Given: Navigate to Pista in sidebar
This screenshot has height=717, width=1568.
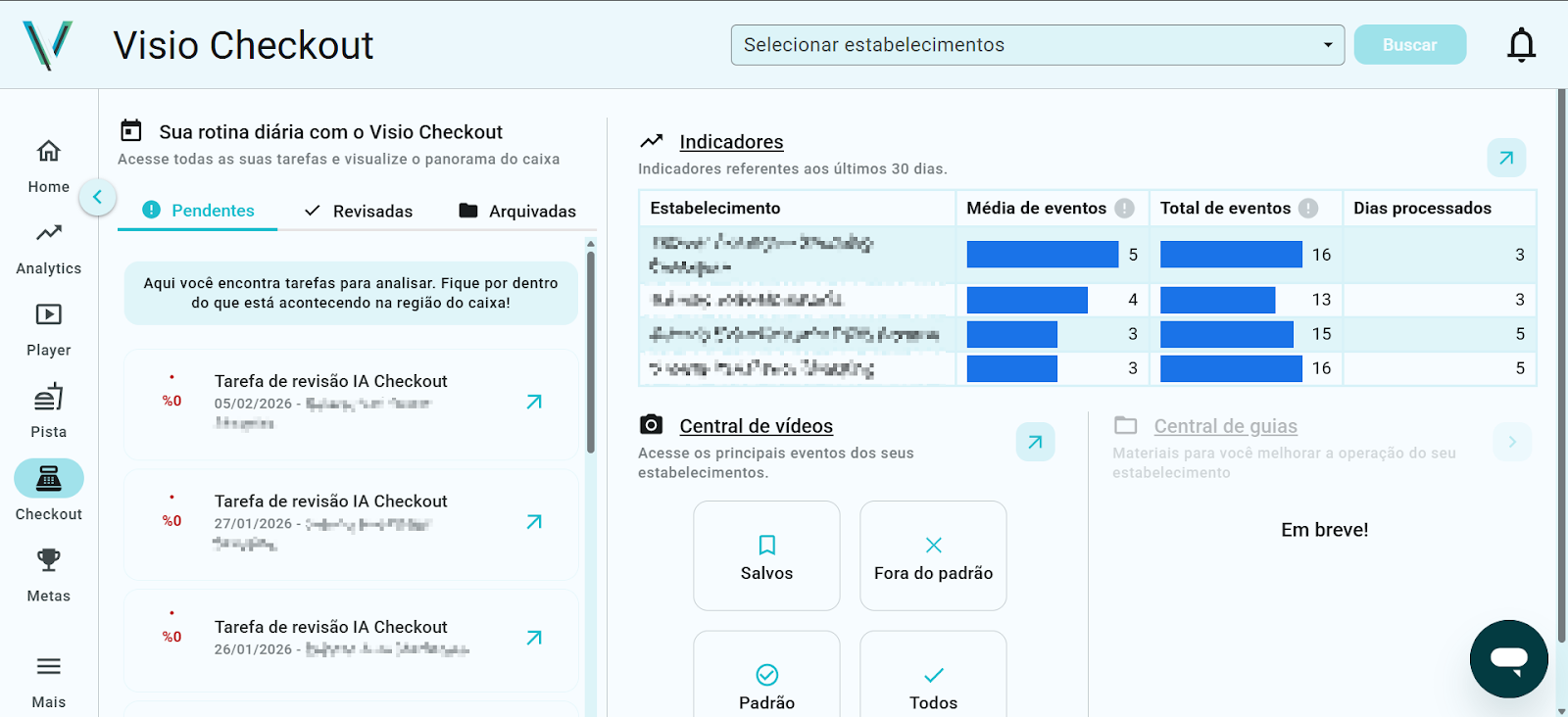Looking at the screenshot, I should click(48, 410).
